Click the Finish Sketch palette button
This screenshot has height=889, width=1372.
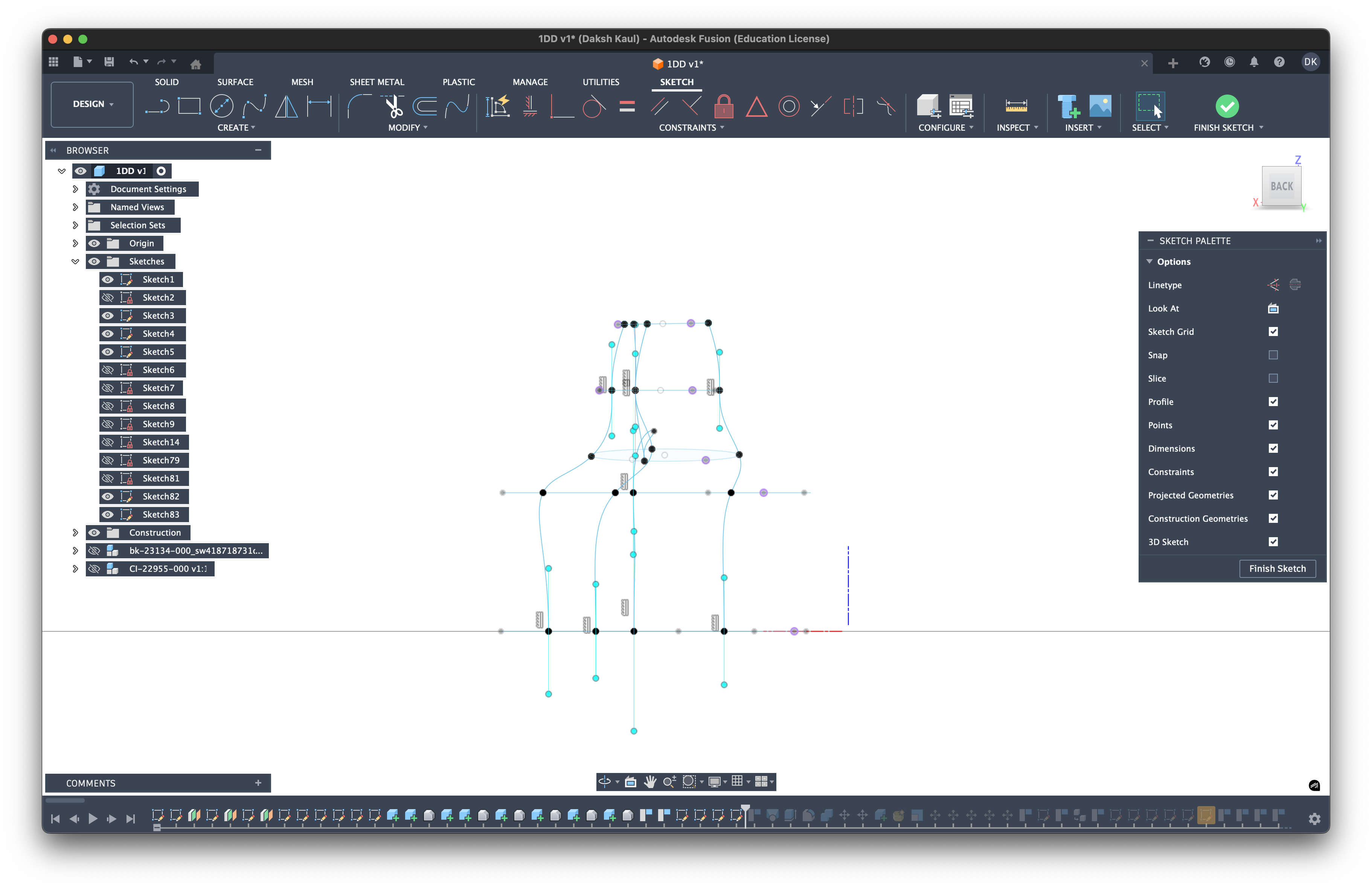click(1277, 568)
